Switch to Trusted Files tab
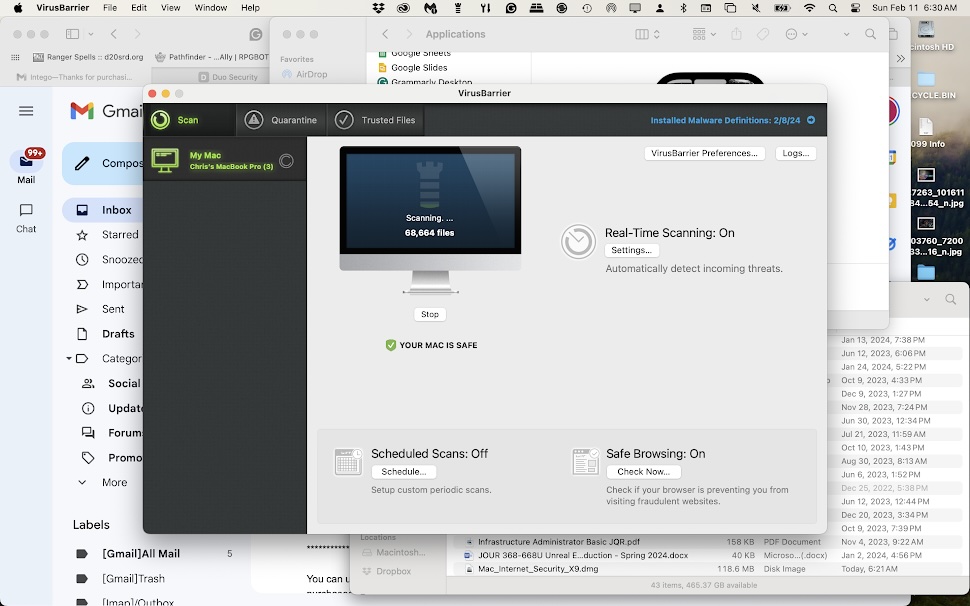 tap(376, 120)
